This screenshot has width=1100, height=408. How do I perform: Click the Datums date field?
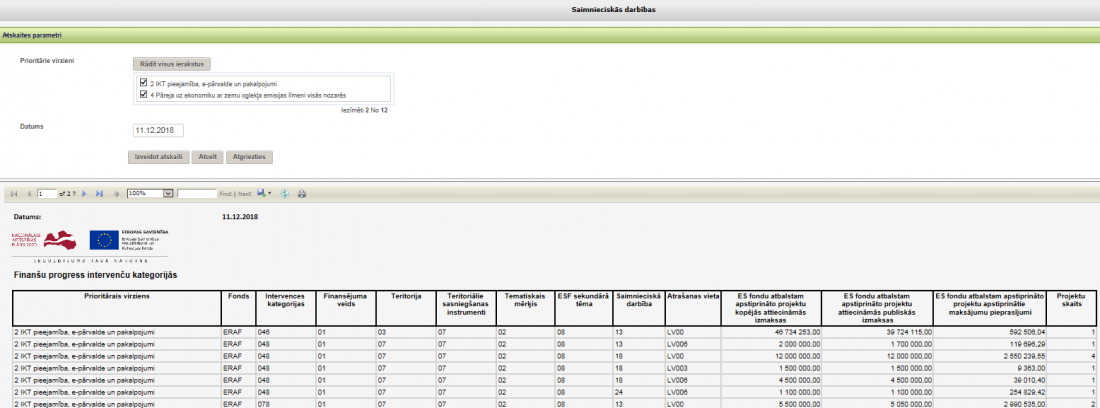[158, 130]
